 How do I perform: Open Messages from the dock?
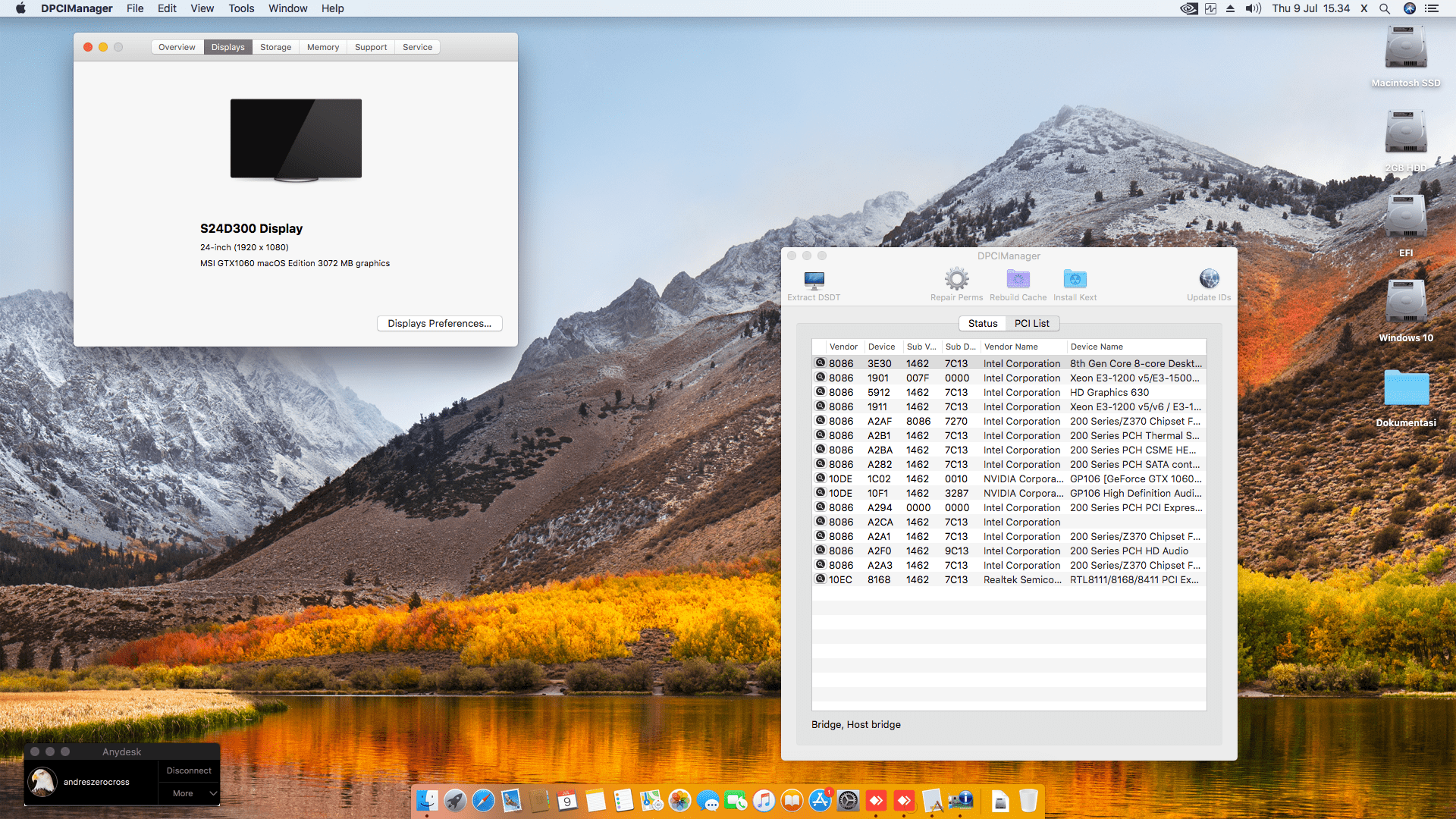(708, 800)
